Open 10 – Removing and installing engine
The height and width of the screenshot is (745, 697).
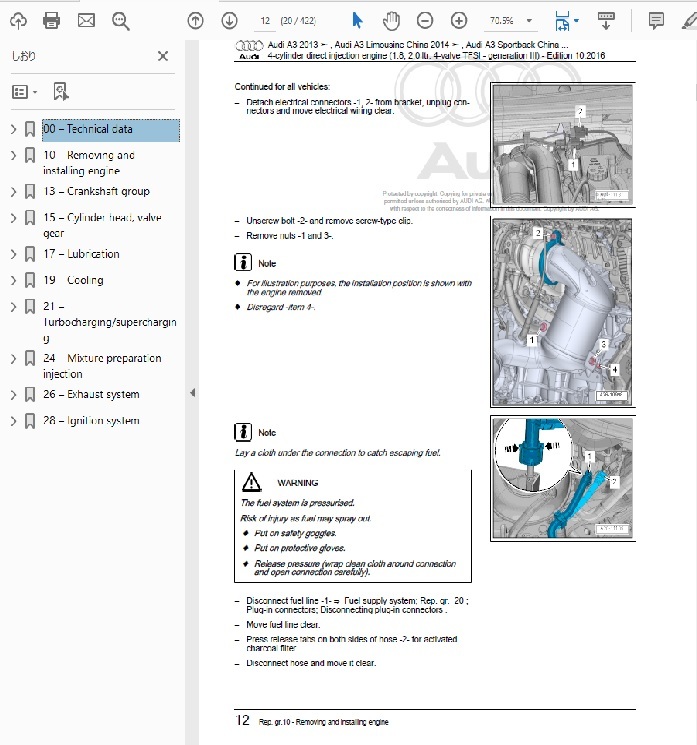[x=89, y=162]
